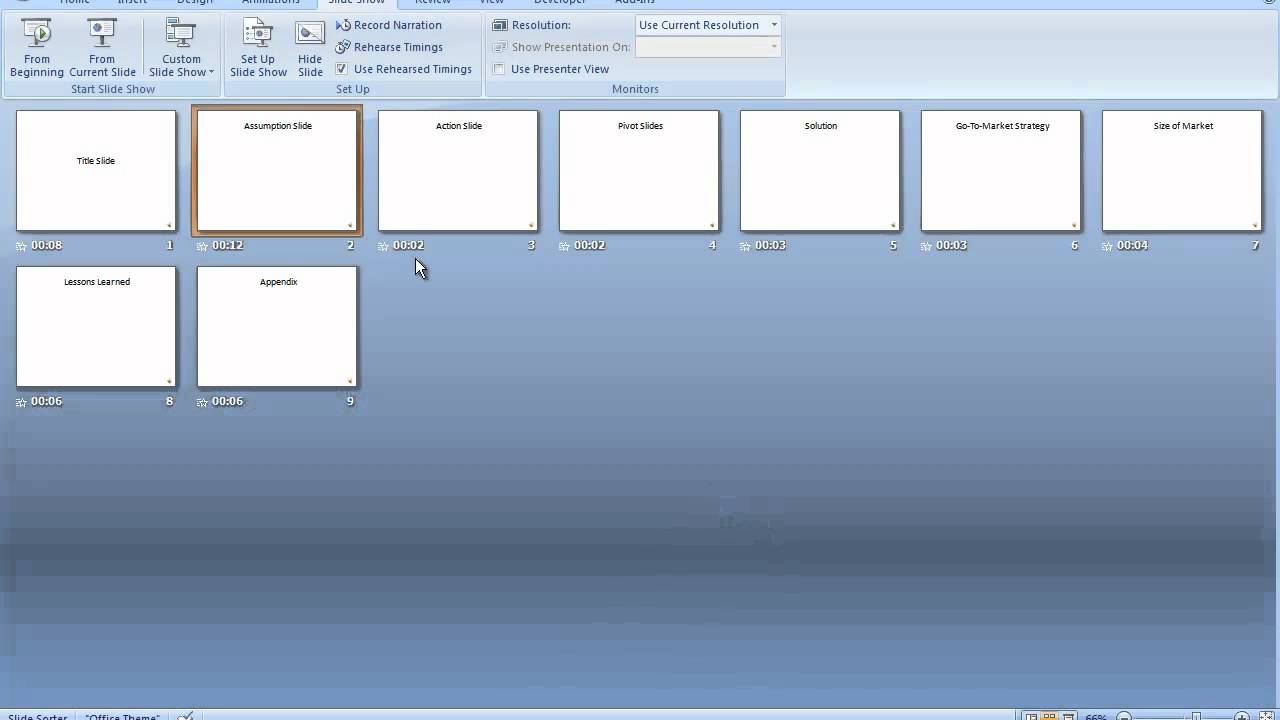
Task: Click slide number 5 label
Action: (893, 245)
